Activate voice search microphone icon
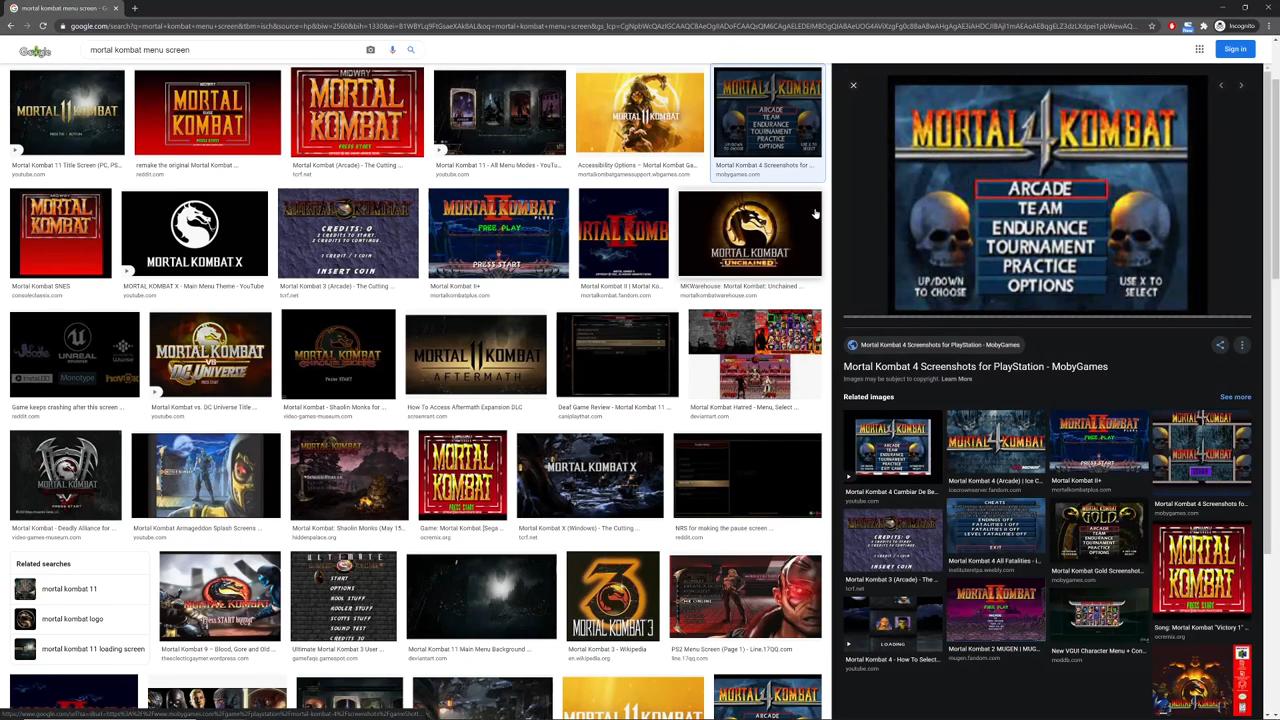The height and width of the screenshot is (720, 1280). pyautogui.click(x=392, y=50)
